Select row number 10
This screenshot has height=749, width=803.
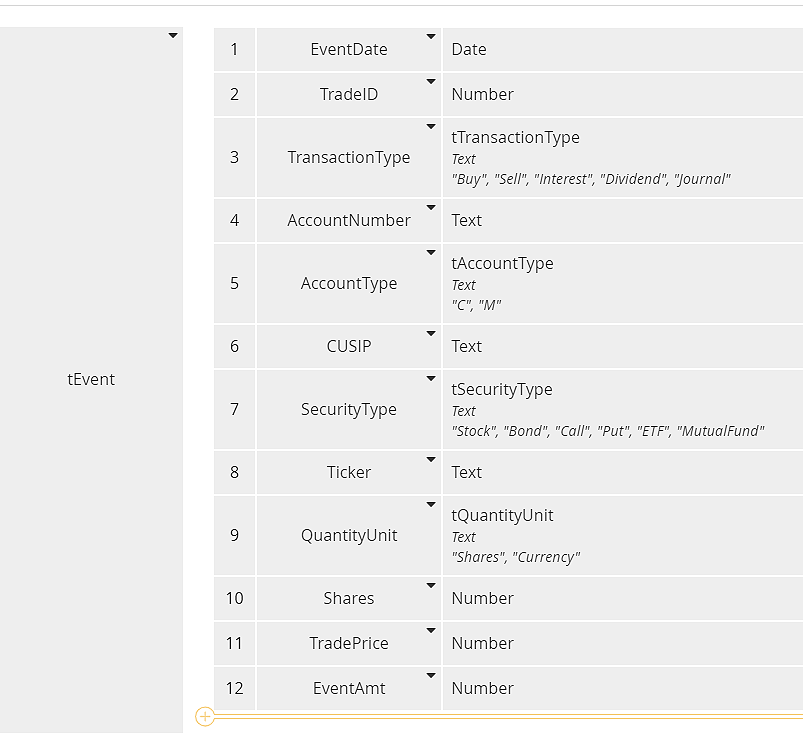pos(234,598)
